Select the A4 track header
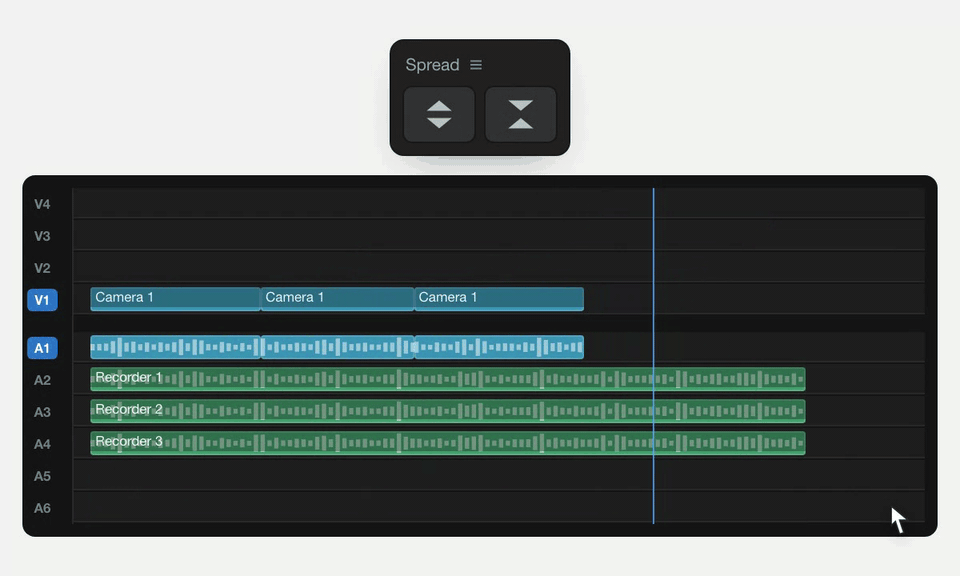 point(42,444)
